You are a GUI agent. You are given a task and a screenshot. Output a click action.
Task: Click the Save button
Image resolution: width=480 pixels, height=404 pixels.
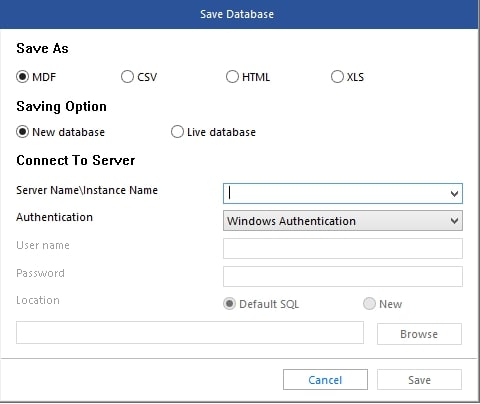tap(419, 380)
